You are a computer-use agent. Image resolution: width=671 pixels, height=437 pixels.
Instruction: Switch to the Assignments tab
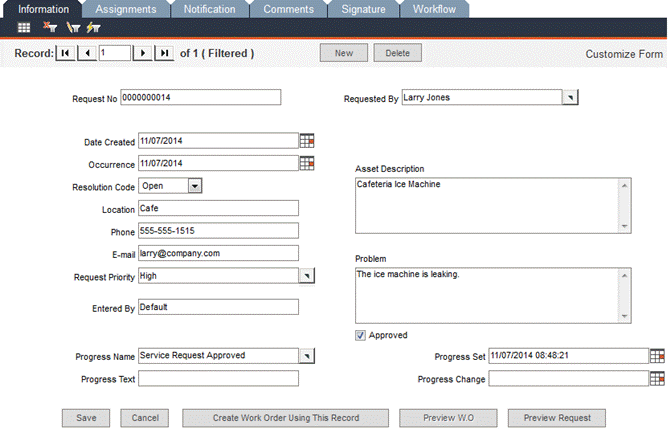(125, 9)
